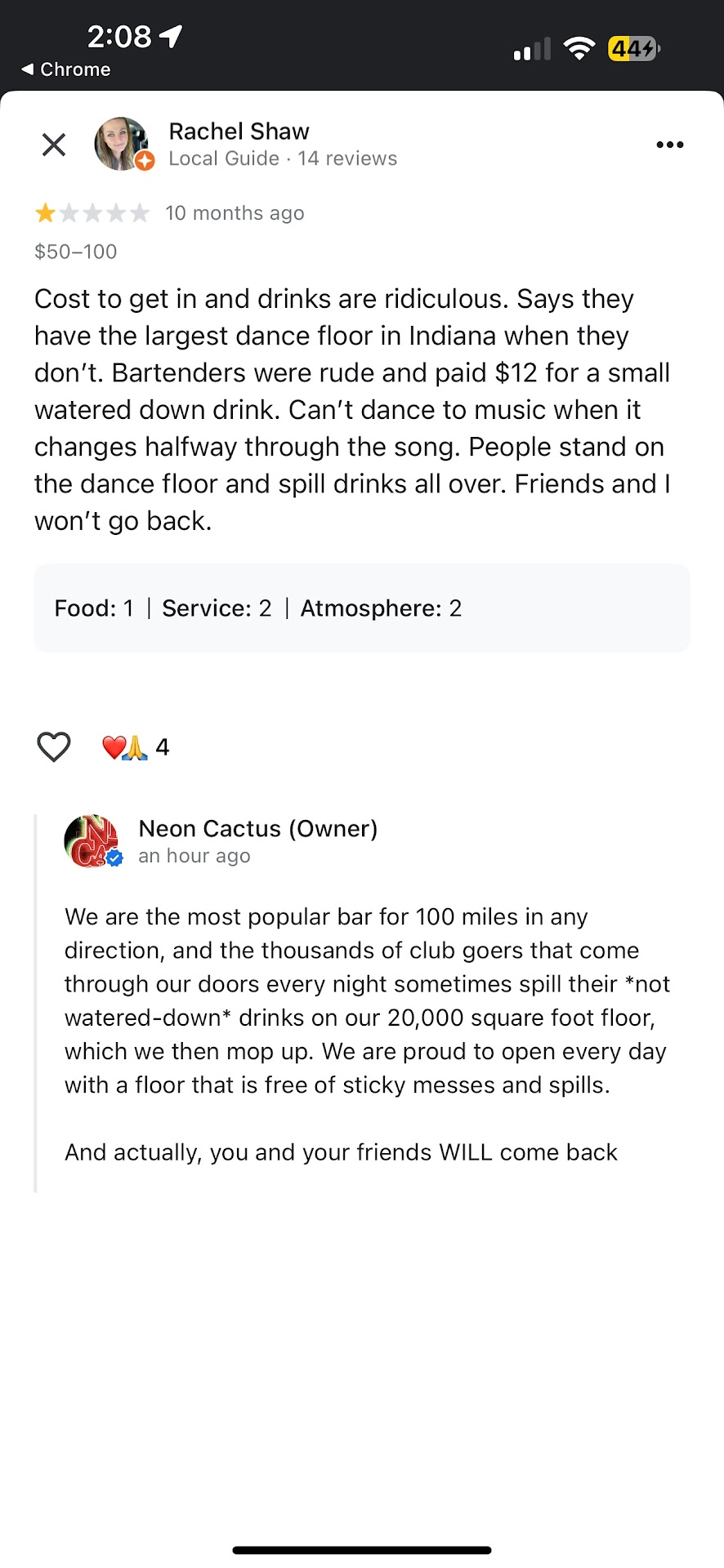Tap the Wi-Fi status icon

click(x=579, y=49)
